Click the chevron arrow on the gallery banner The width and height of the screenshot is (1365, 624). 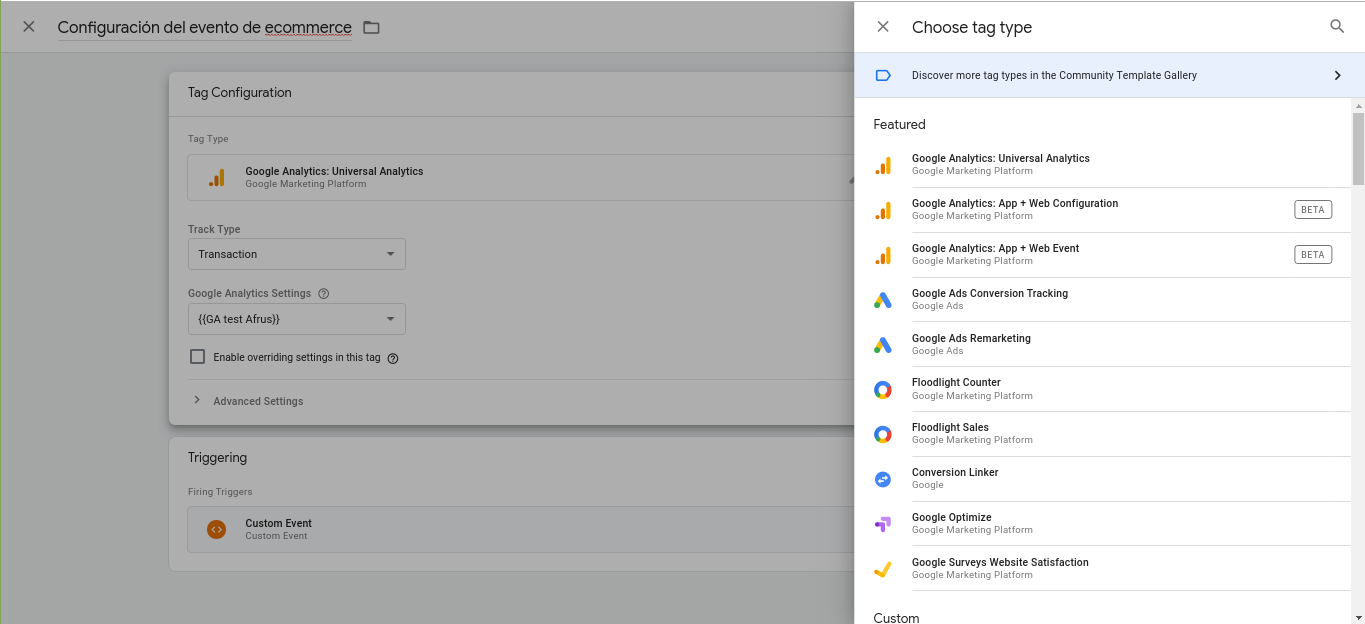(1337, 75)
